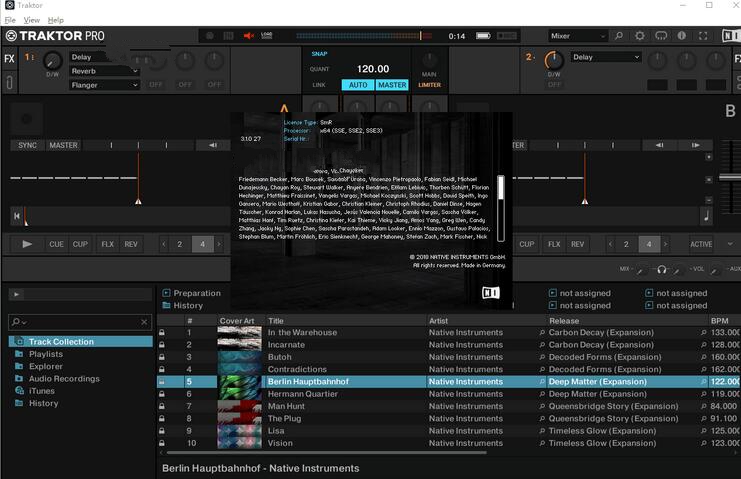Click the about dialog scrollbar
This screenshot has height=479, width=741.
[500, 208]
